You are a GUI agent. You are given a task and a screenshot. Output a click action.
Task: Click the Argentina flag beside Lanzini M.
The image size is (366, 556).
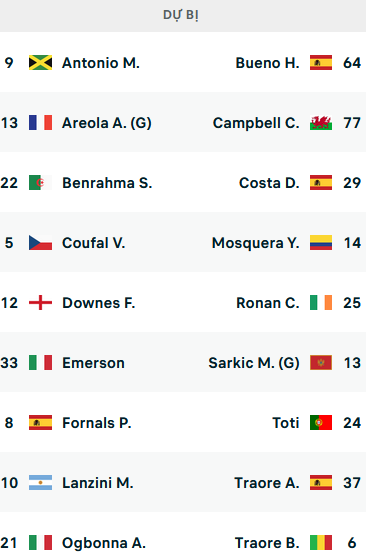click(40, 482)
